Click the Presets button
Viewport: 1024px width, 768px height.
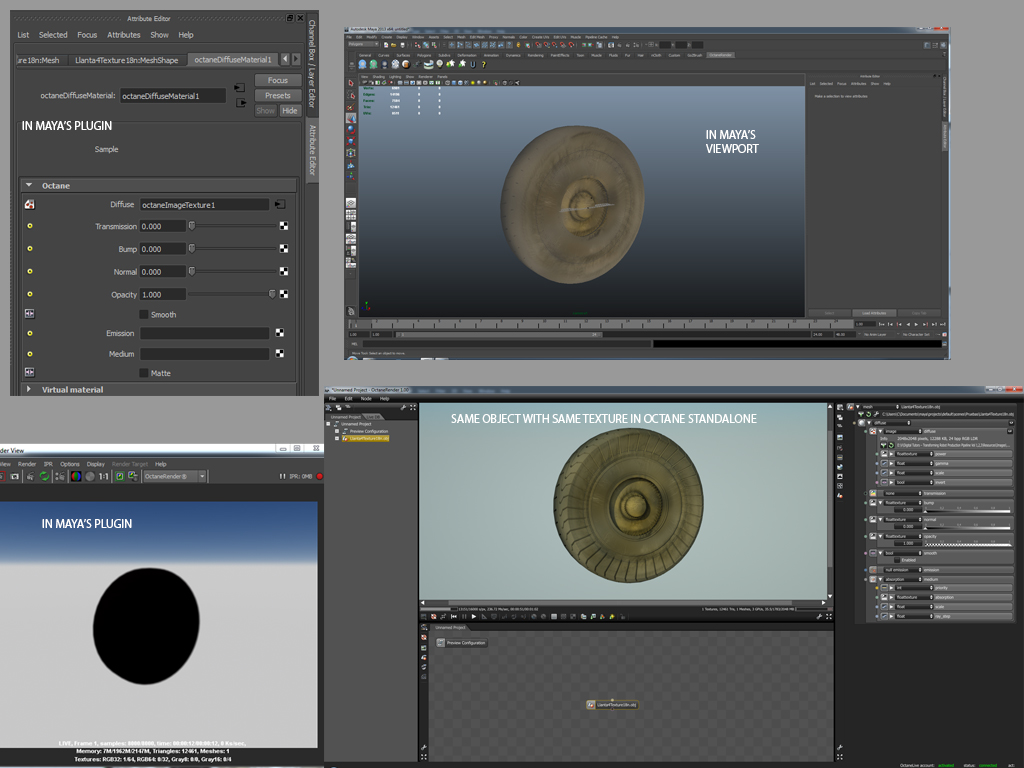coord(278,96)
